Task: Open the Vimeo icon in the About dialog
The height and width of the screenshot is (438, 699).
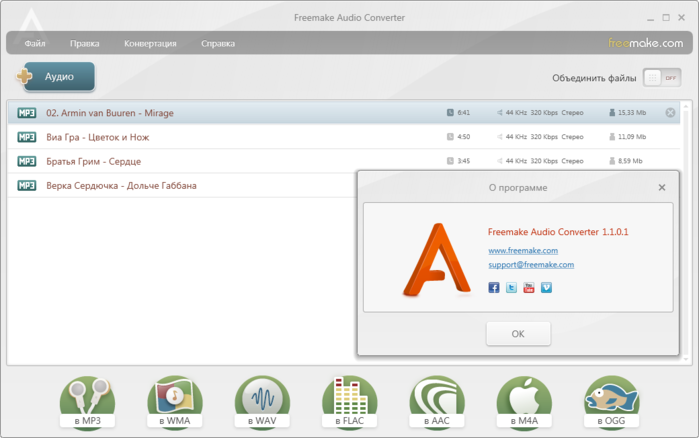Action: click(x=546, y=287)
